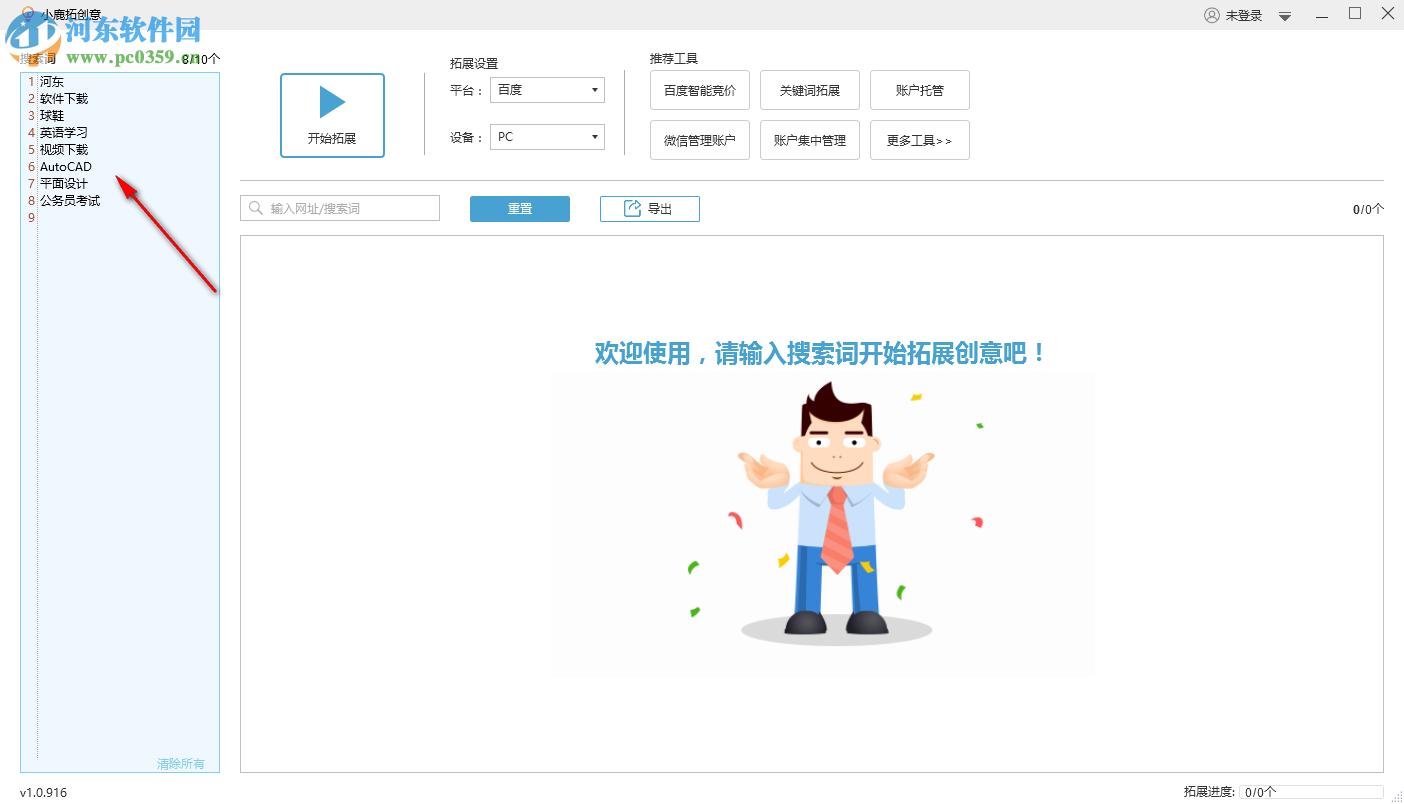Expand the arrow menu beside 未登录
The height and width of the screenshot is (804, 1404).
point(1284,15)
